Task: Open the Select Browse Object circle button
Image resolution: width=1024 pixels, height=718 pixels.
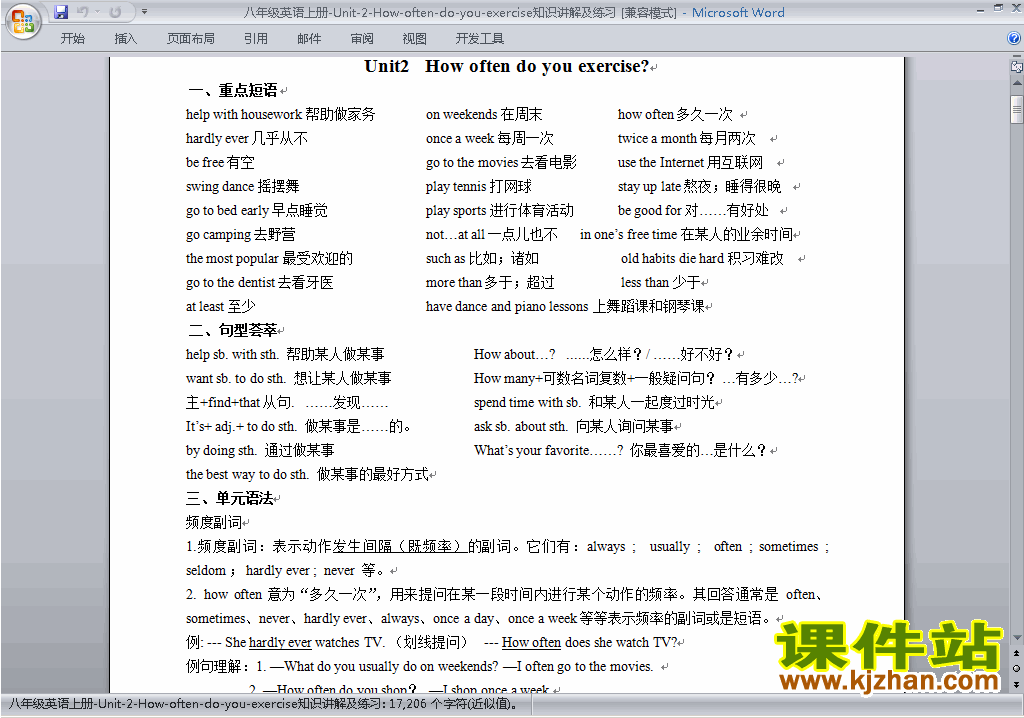Action: [1016, 668]
